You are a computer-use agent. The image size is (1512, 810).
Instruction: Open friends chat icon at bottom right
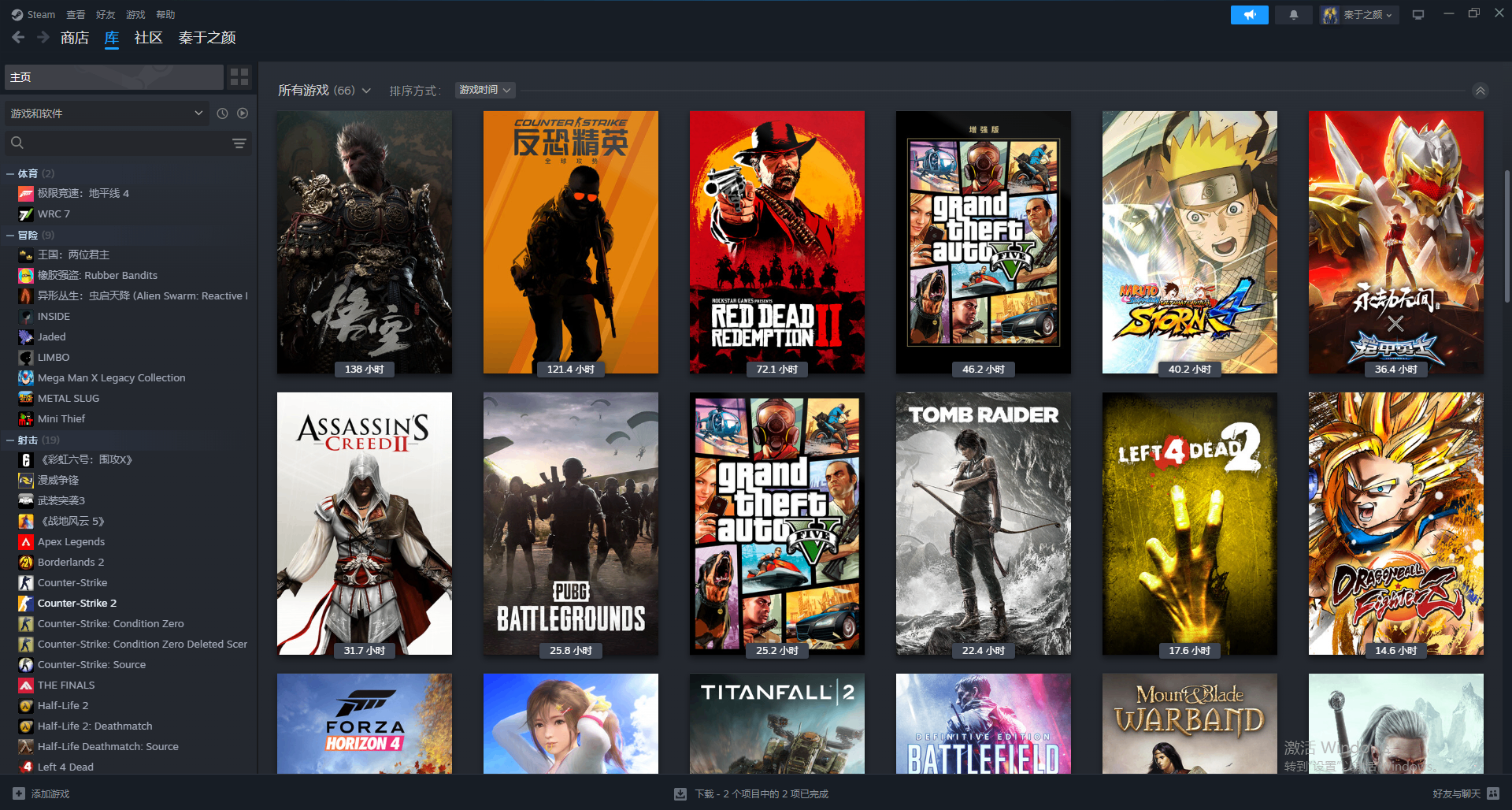tap(1494, 793)
